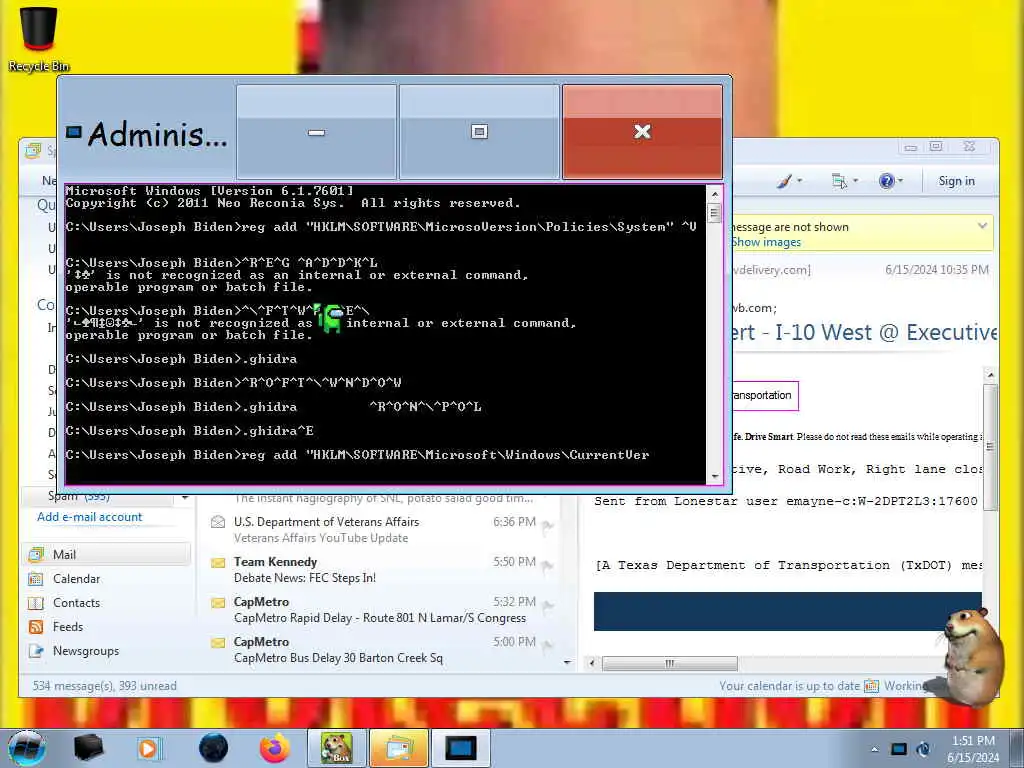Show hidden system tray icons
Screen dimensions: 1024x768
874,749
